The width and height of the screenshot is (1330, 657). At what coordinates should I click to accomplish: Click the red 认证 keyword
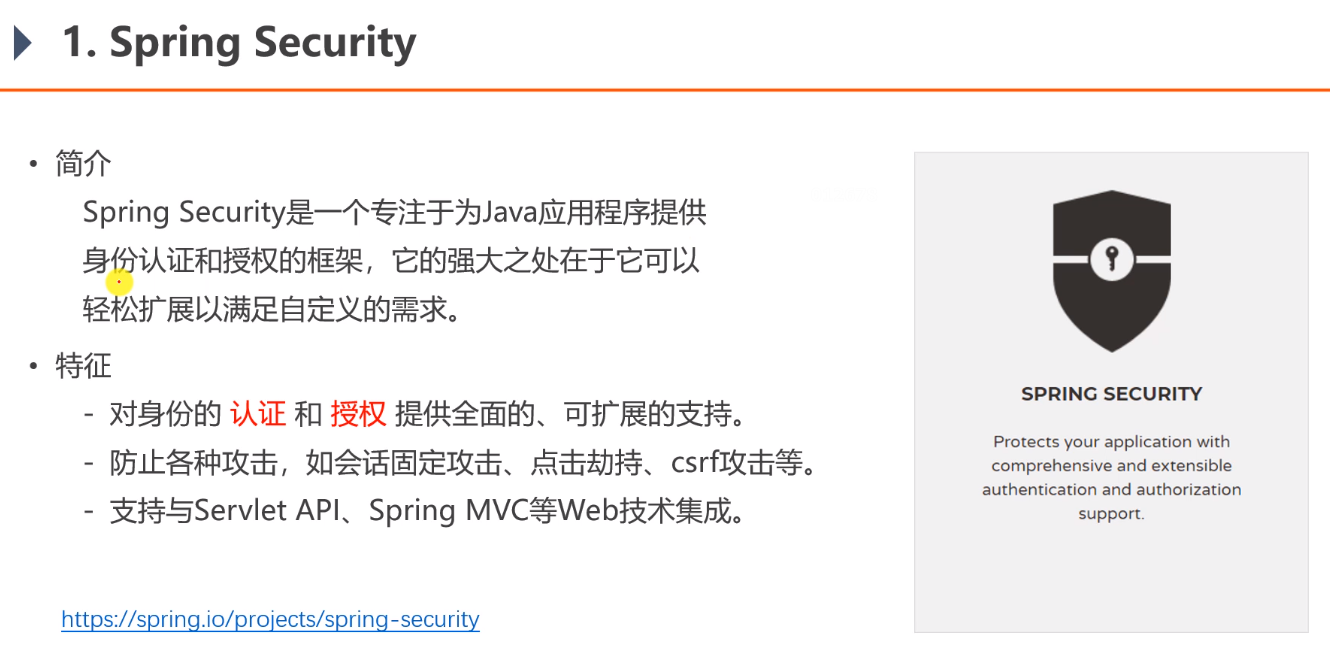click(258, 413)
